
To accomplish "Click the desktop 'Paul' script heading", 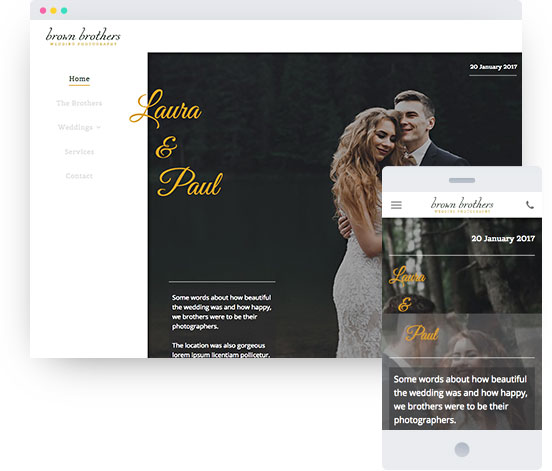I will coord(190,182).
